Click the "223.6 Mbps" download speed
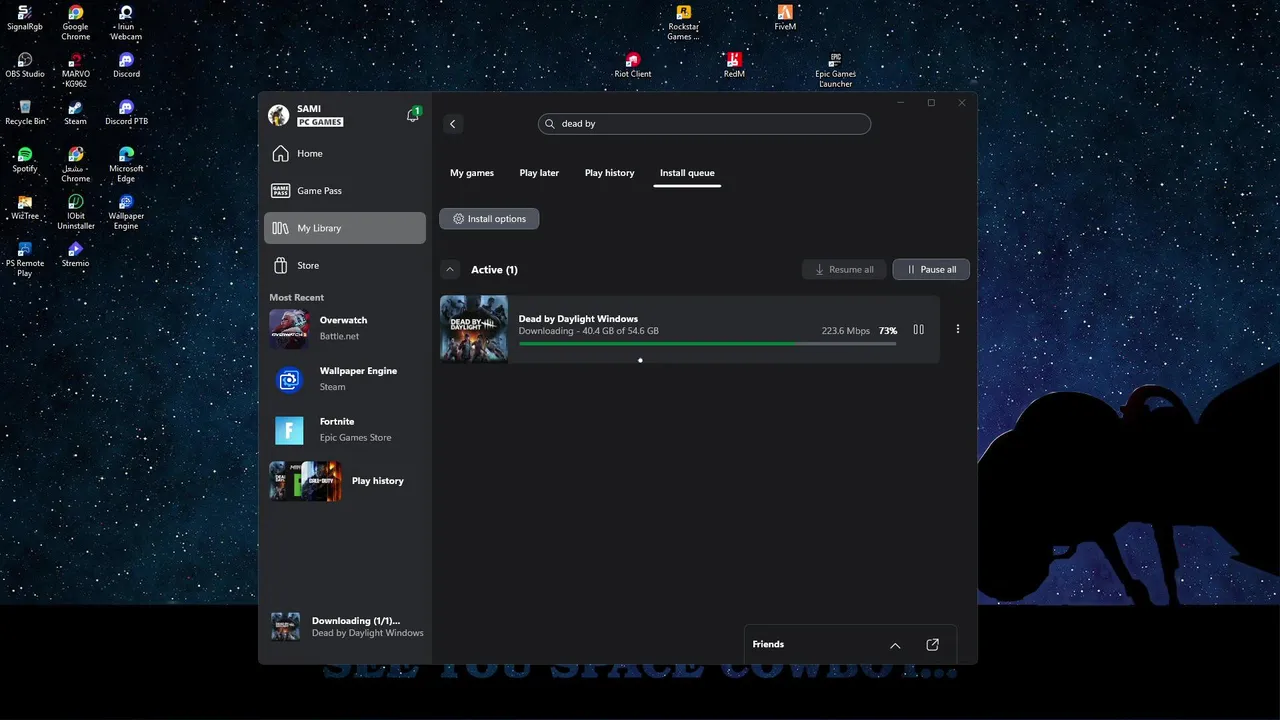Viewport: 1280px width, 720px height. point(846,331)
